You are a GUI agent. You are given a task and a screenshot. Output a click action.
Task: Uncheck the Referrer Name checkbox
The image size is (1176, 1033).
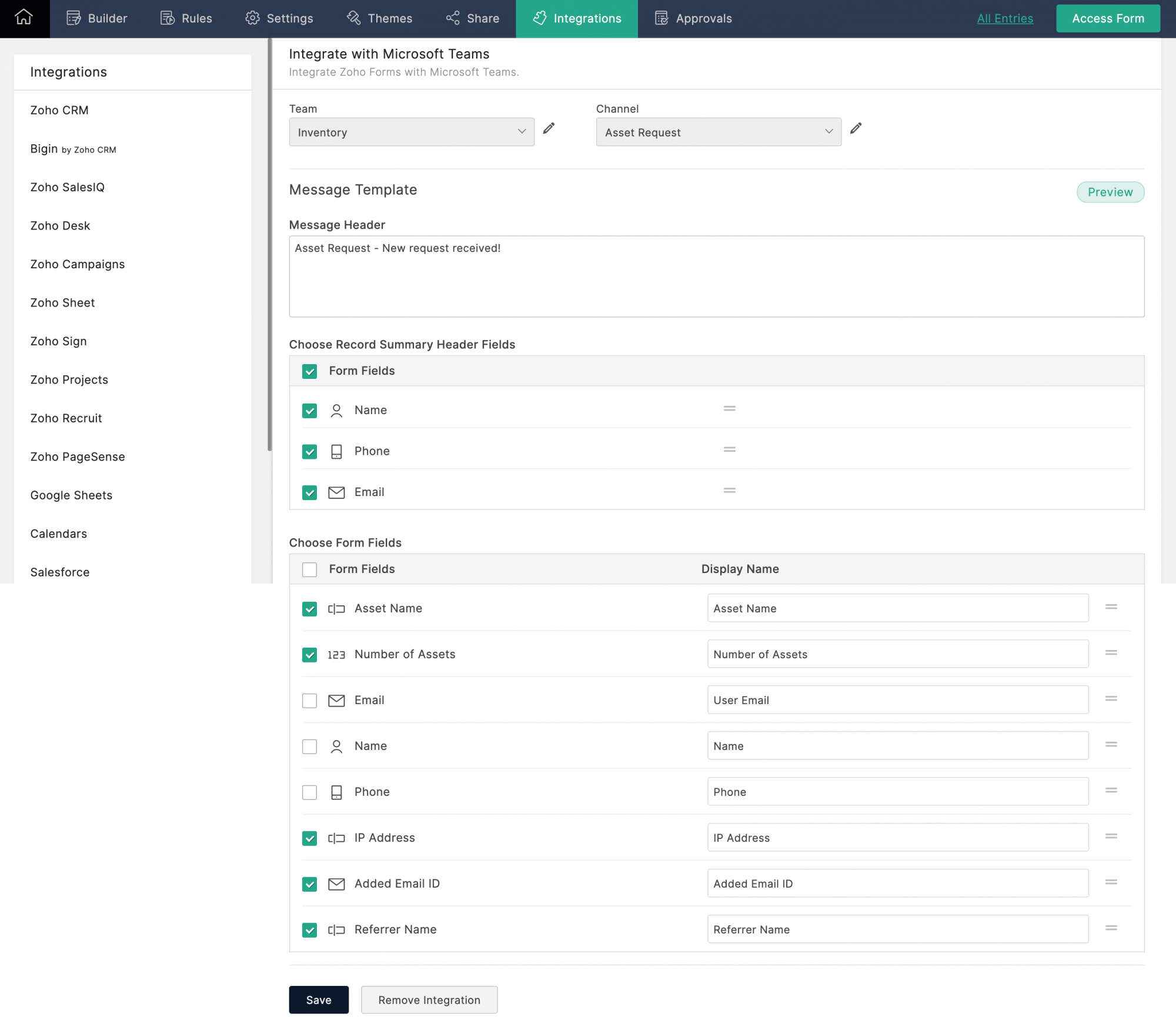[309, 930]
